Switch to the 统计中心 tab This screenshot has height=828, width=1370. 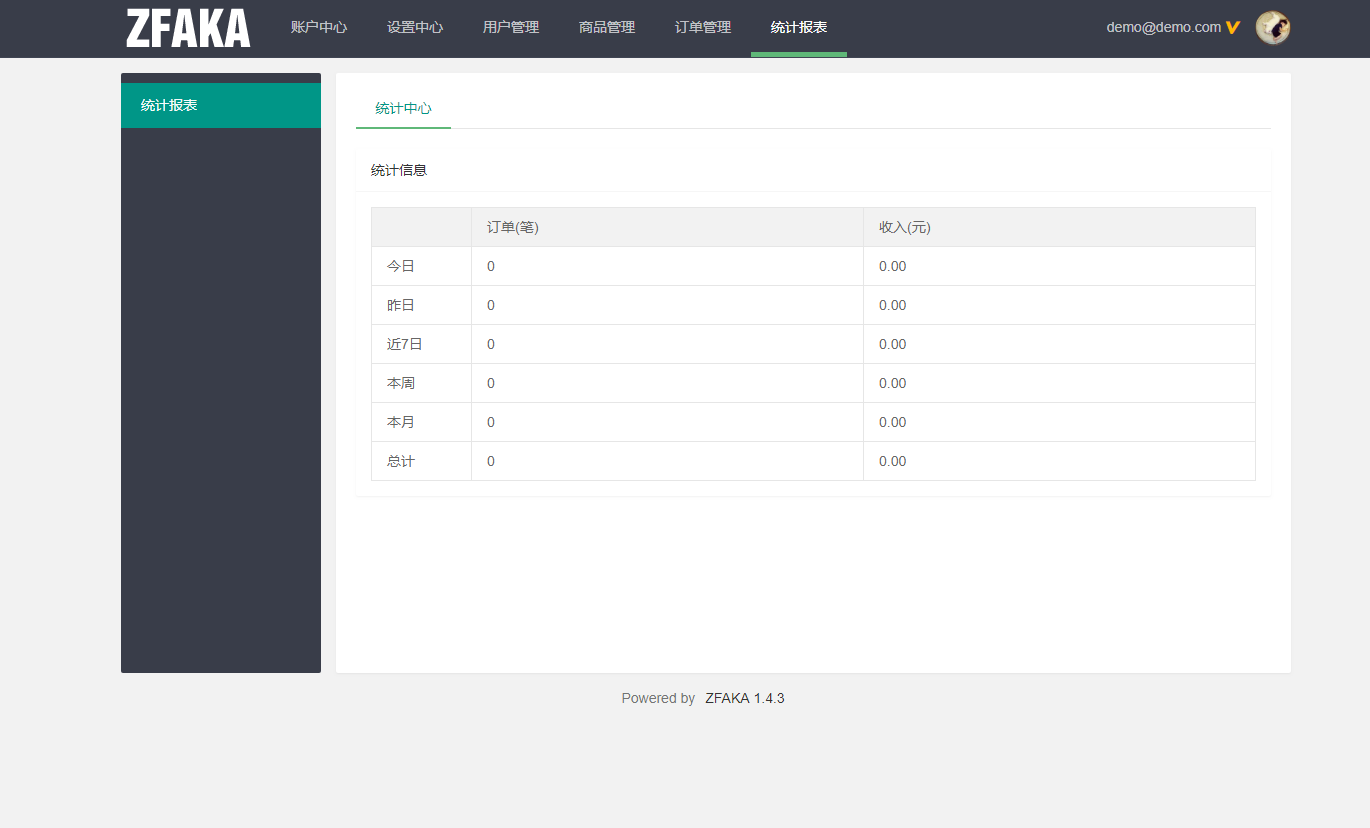403,108
